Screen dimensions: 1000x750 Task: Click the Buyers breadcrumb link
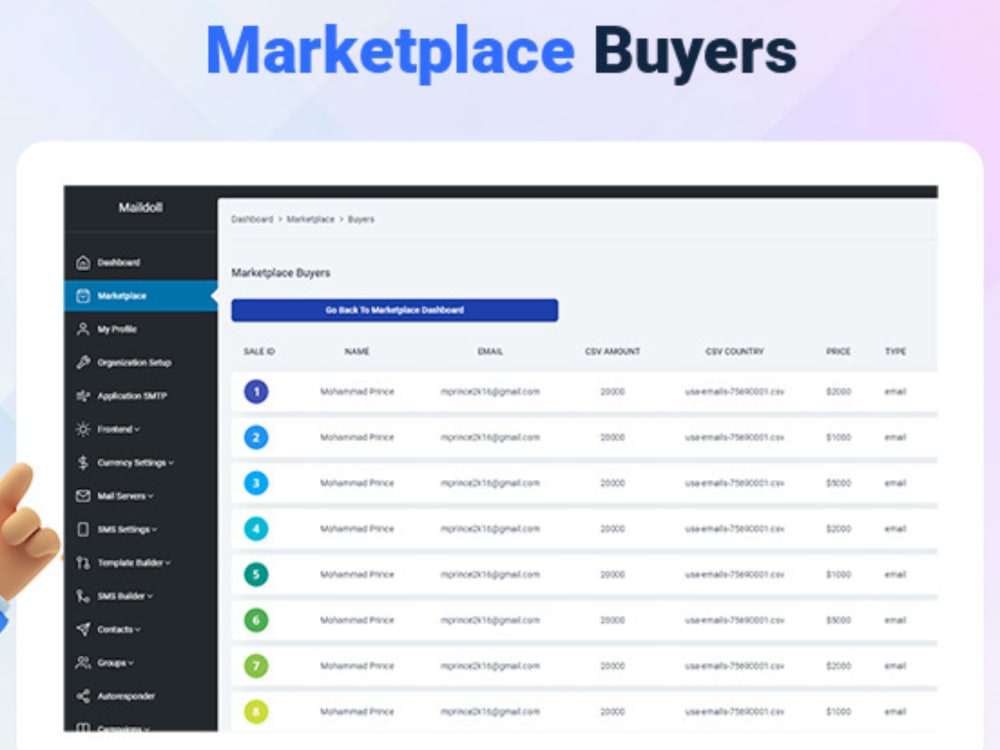pos(361,219)
